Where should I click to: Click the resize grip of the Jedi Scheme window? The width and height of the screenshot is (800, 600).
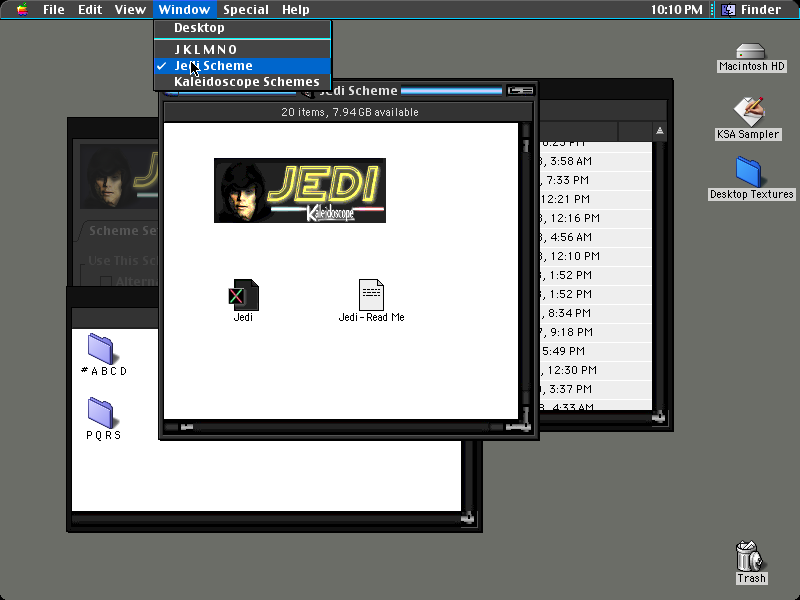click(x=526, y=427)
